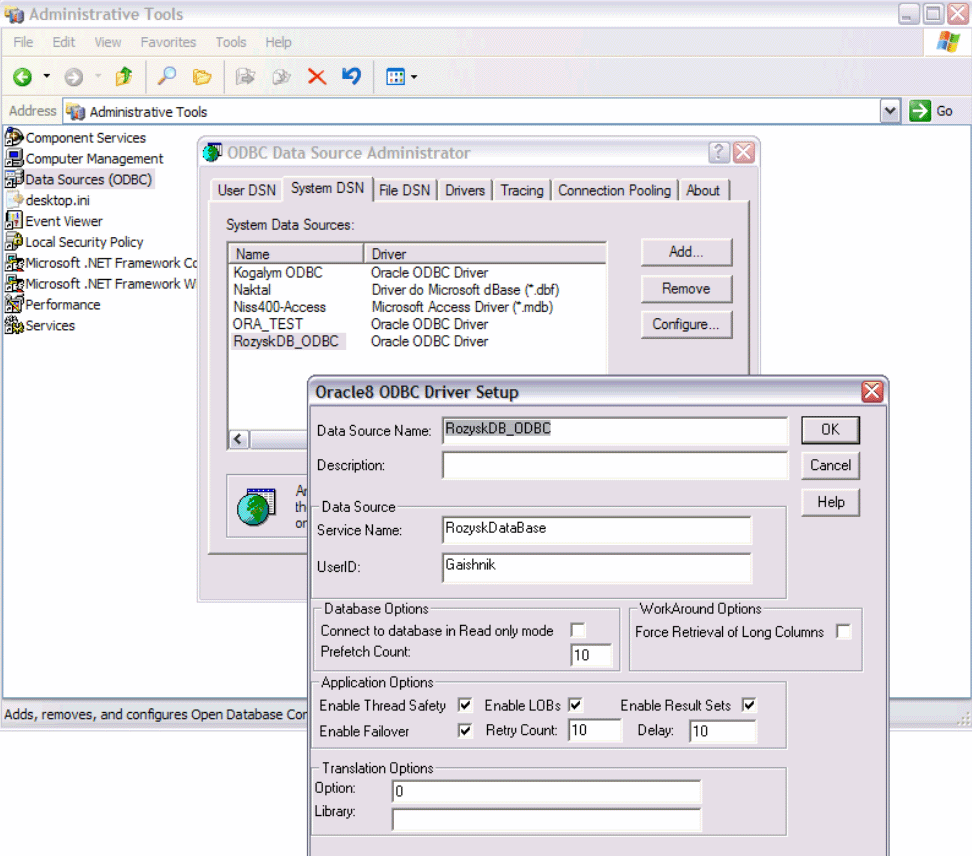Click in the Description field
This screenshot has height=856, width=972.
point(615,466)
